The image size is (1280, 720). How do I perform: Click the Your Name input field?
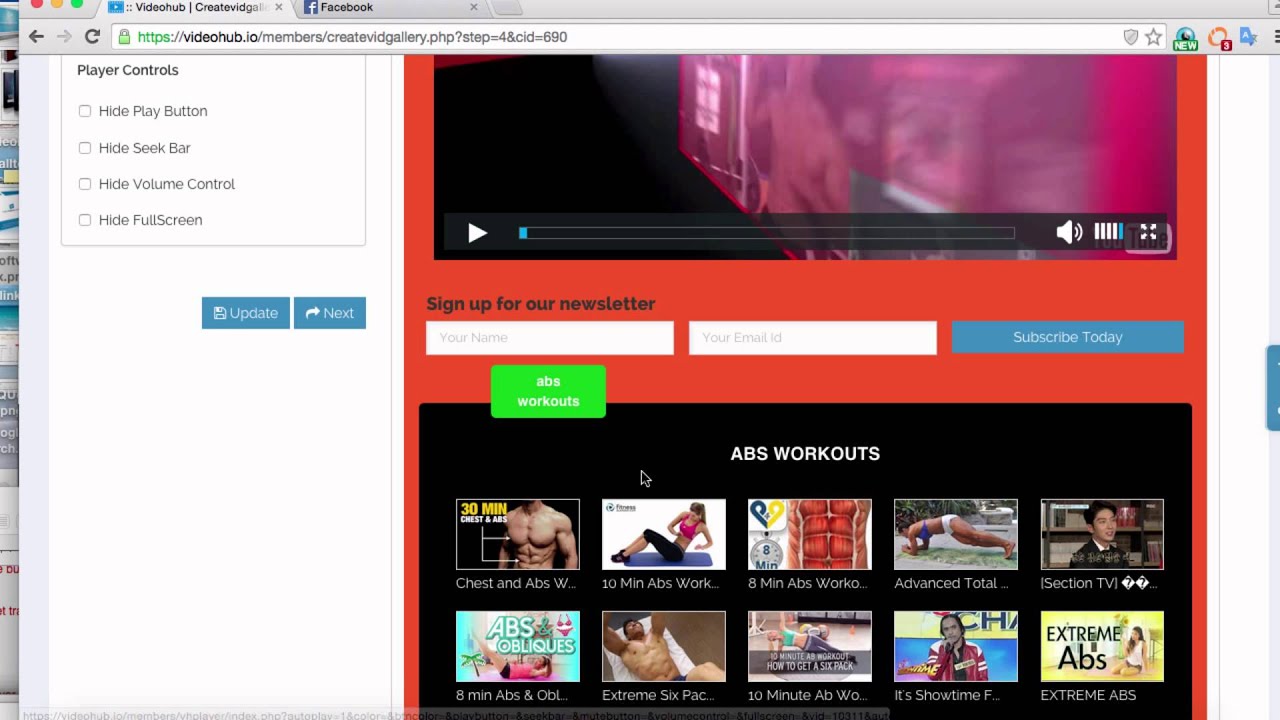click(x=550, y=337)
